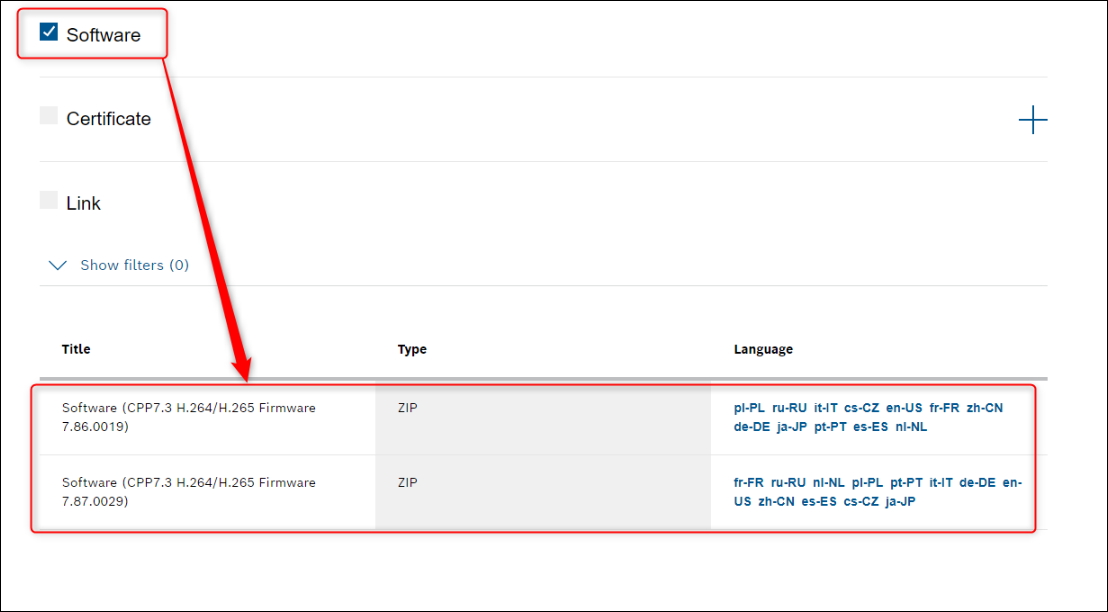Download pl-PL version of firmware 7.86.0019

pos(748,408)
